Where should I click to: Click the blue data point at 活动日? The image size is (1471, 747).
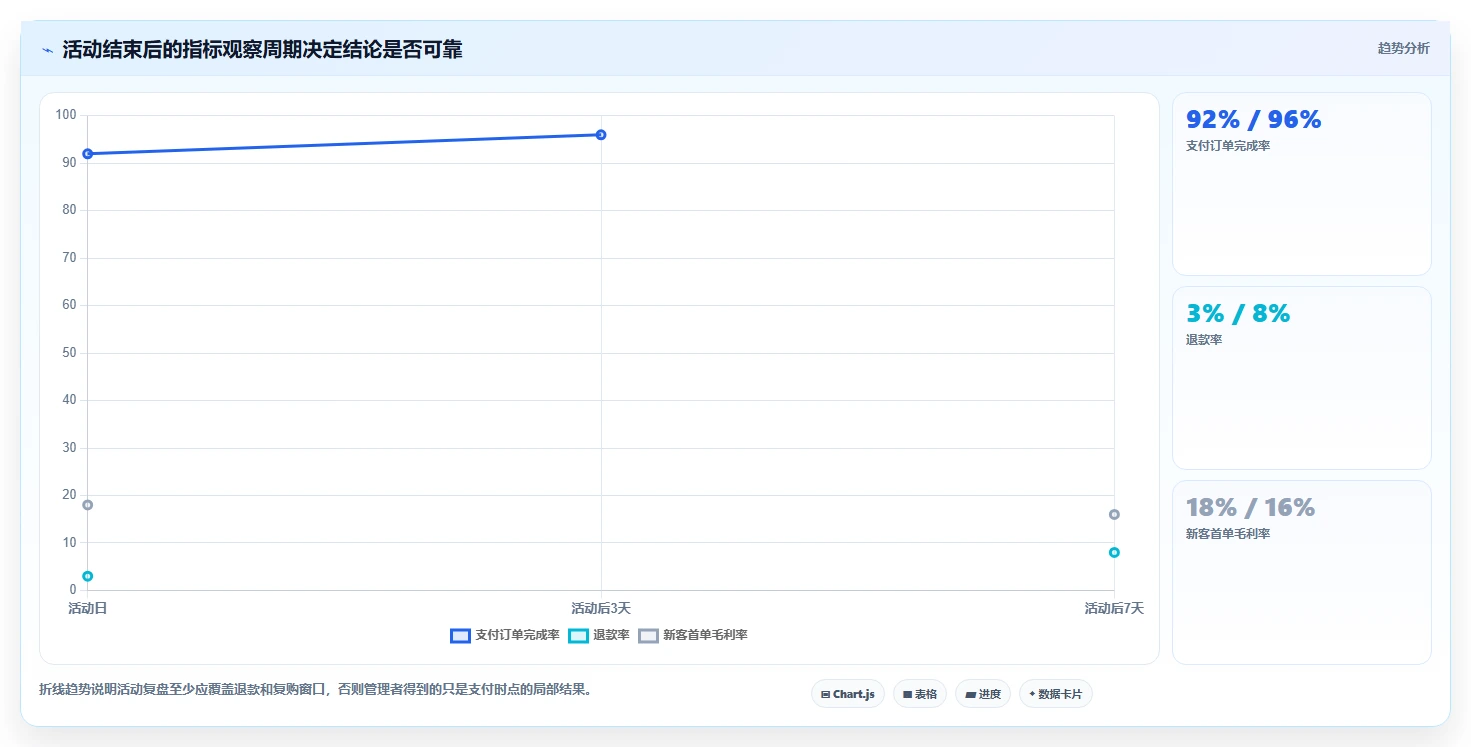coord(88,154)
